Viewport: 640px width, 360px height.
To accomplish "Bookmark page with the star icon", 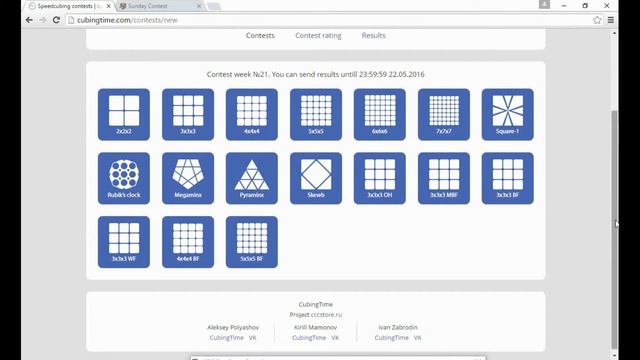I will point(597,20).
